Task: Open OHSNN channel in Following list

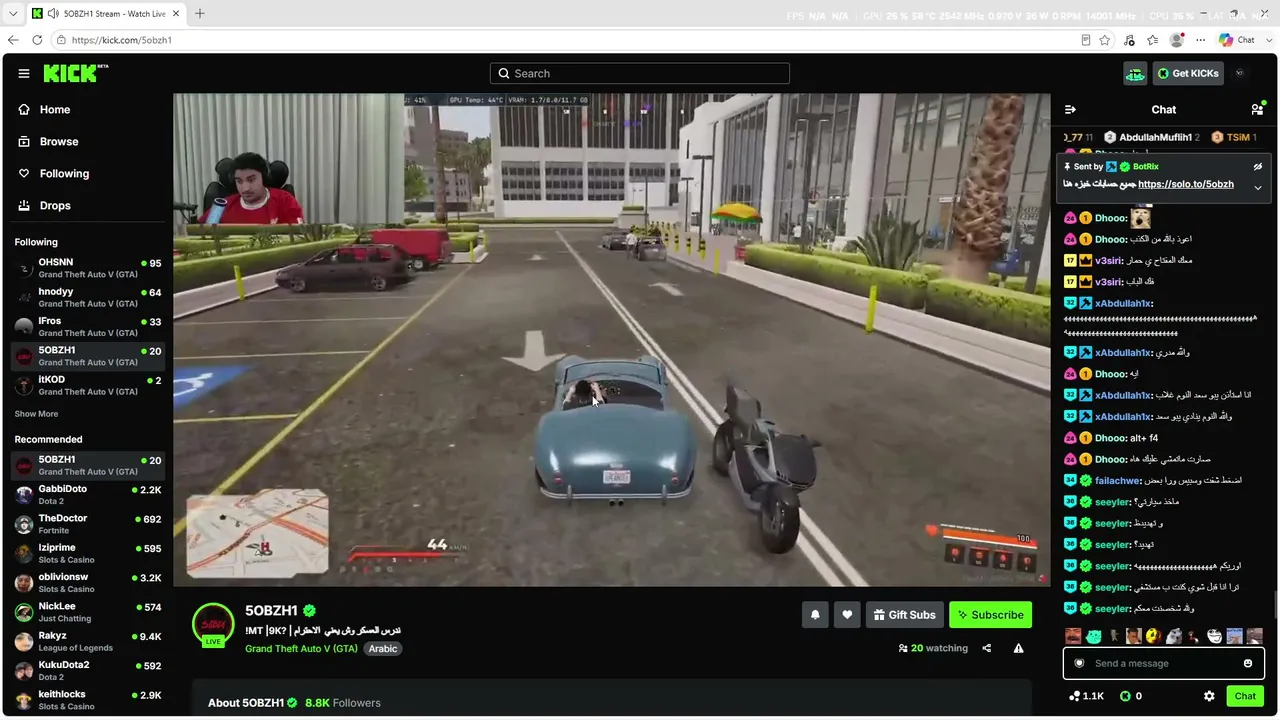Action: tap(87, 268)
